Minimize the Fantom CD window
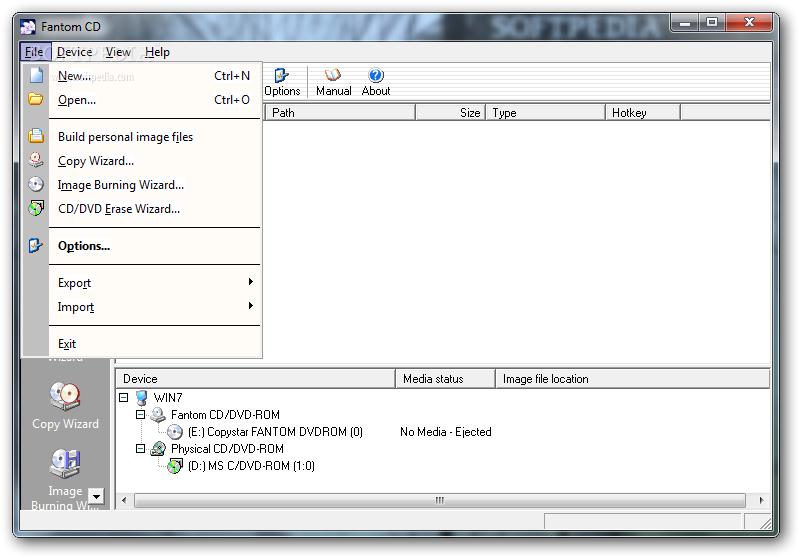Screen dimensions: 800x558 tap(685, 23)
